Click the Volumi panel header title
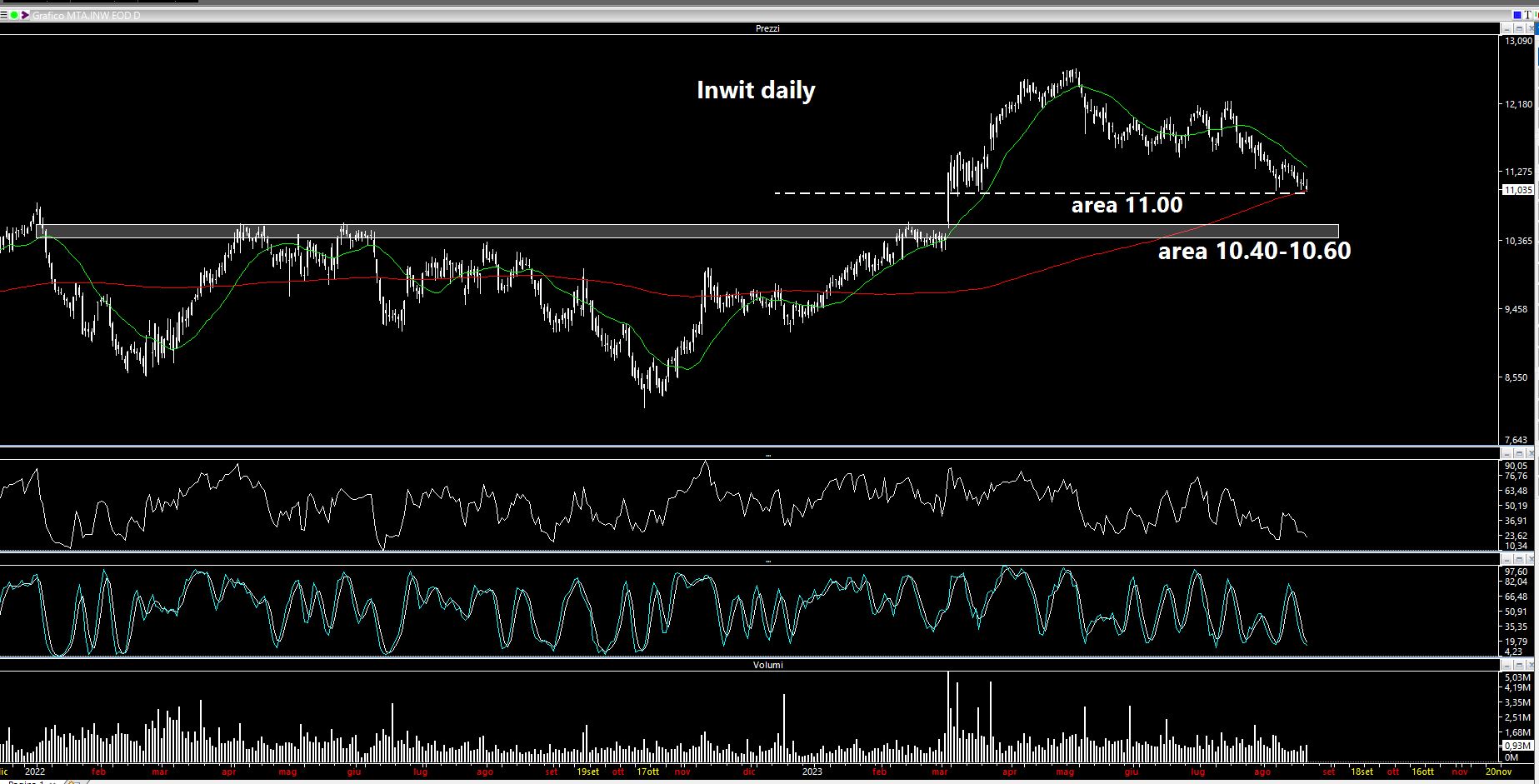Viewport: 1539px width, 784px height. pyautogui.click(x=767, y=665)
